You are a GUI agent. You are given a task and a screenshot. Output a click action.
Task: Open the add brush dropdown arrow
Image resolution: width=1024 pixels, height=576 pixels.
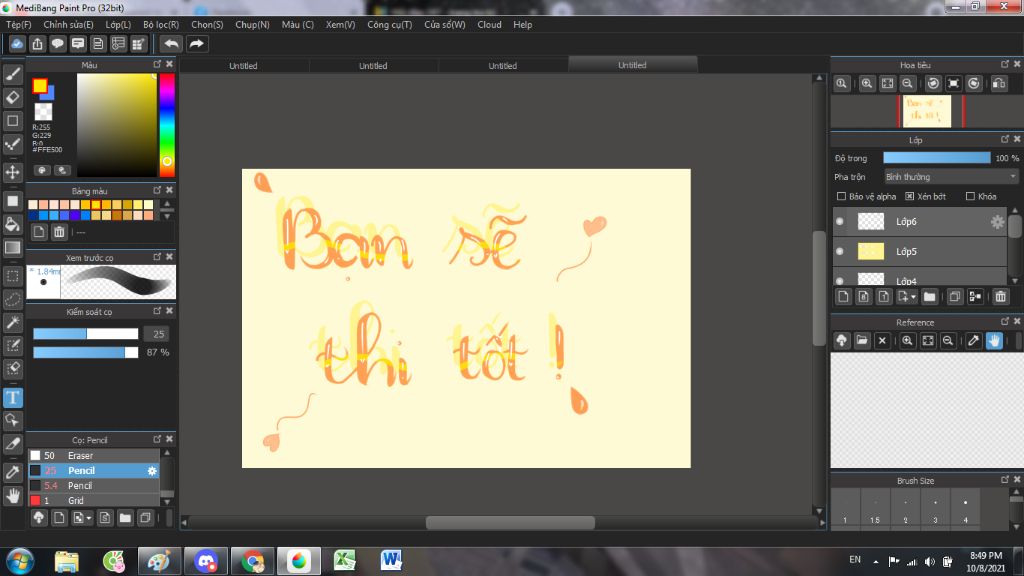point(89,518)
